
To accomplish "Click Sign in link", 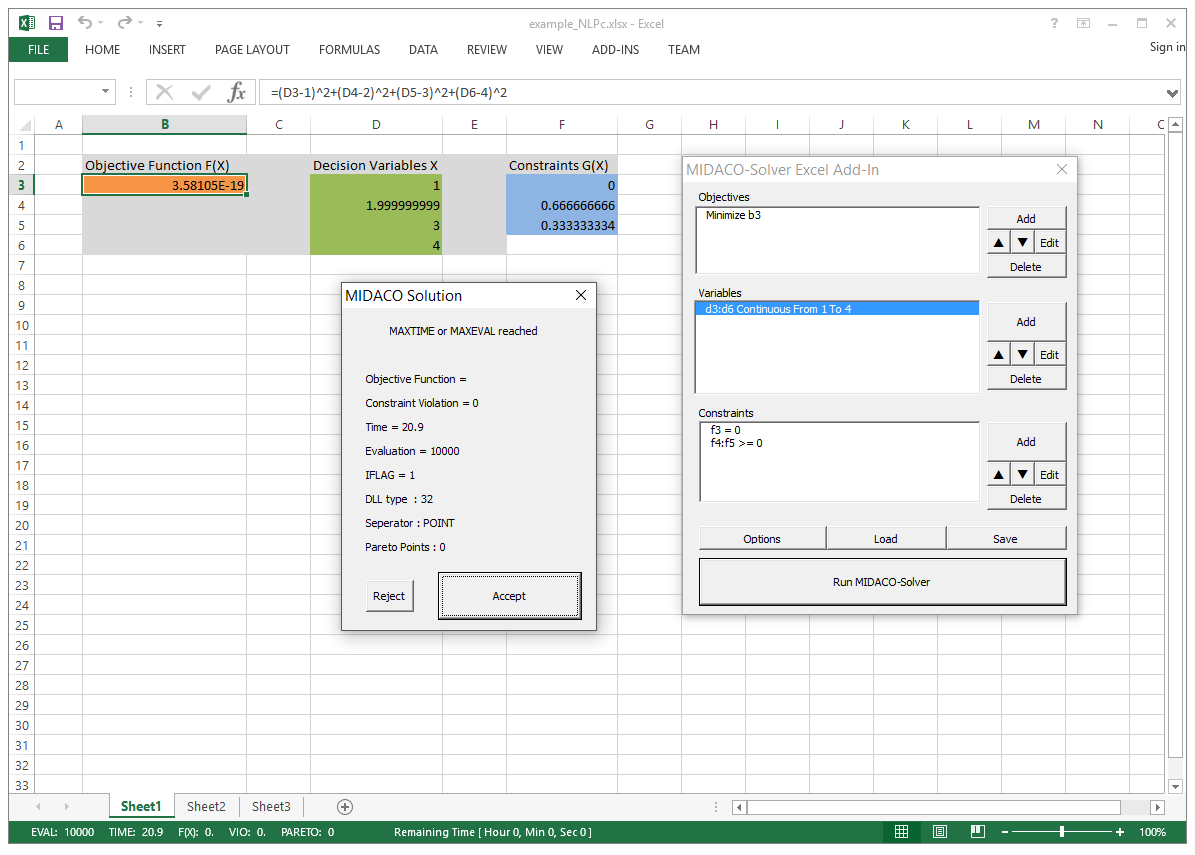I will tap(1167, 47).
